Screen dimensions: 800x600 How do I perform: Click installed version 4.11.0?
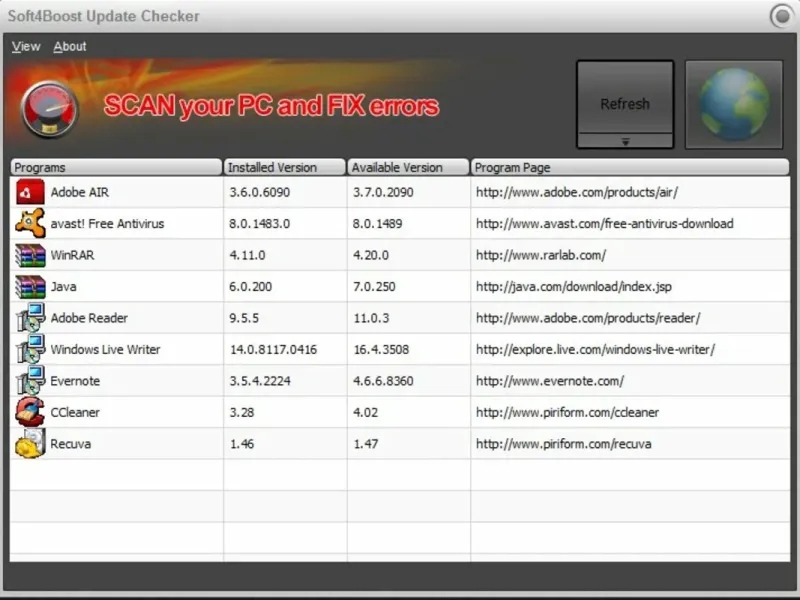pos(247,255)
